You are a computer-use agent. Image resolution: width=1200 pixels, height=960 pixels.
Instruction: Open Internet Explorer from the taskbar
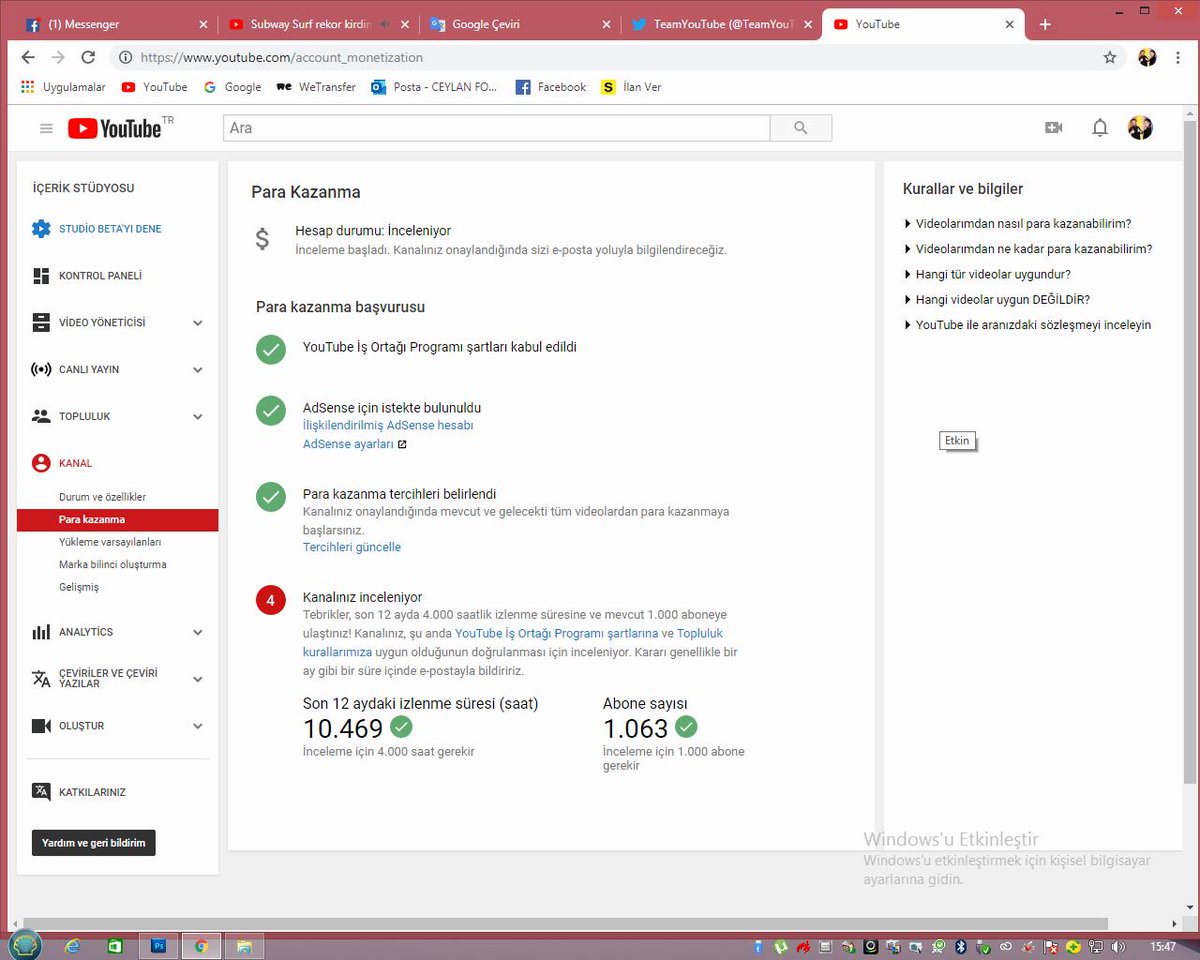72,945
